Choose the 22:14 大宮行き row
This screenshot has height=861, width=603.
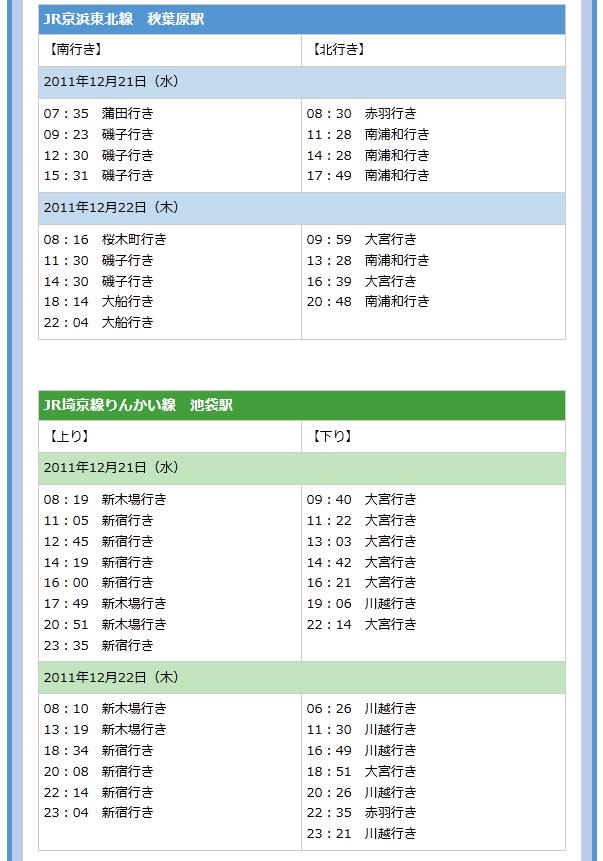(x=362, y=624)
